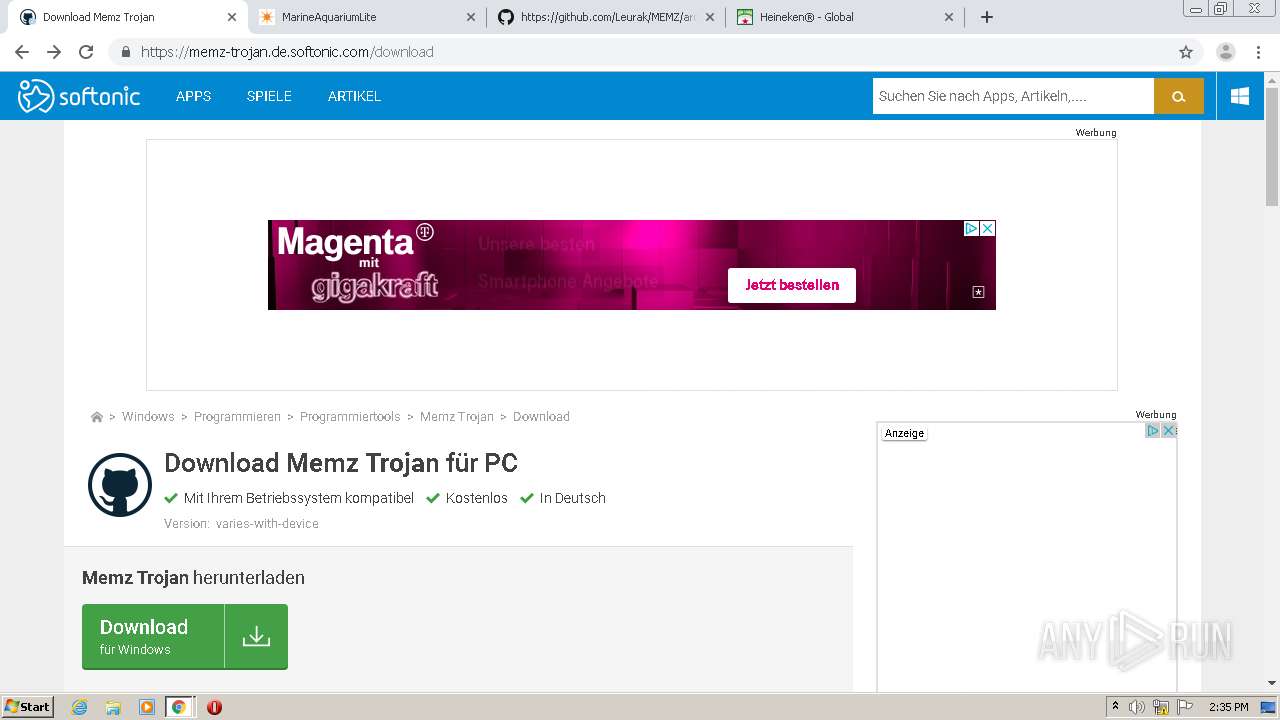Close the Download Memz Trojan tab
The height and width of the screenshot is (720, 1280).
232,17
